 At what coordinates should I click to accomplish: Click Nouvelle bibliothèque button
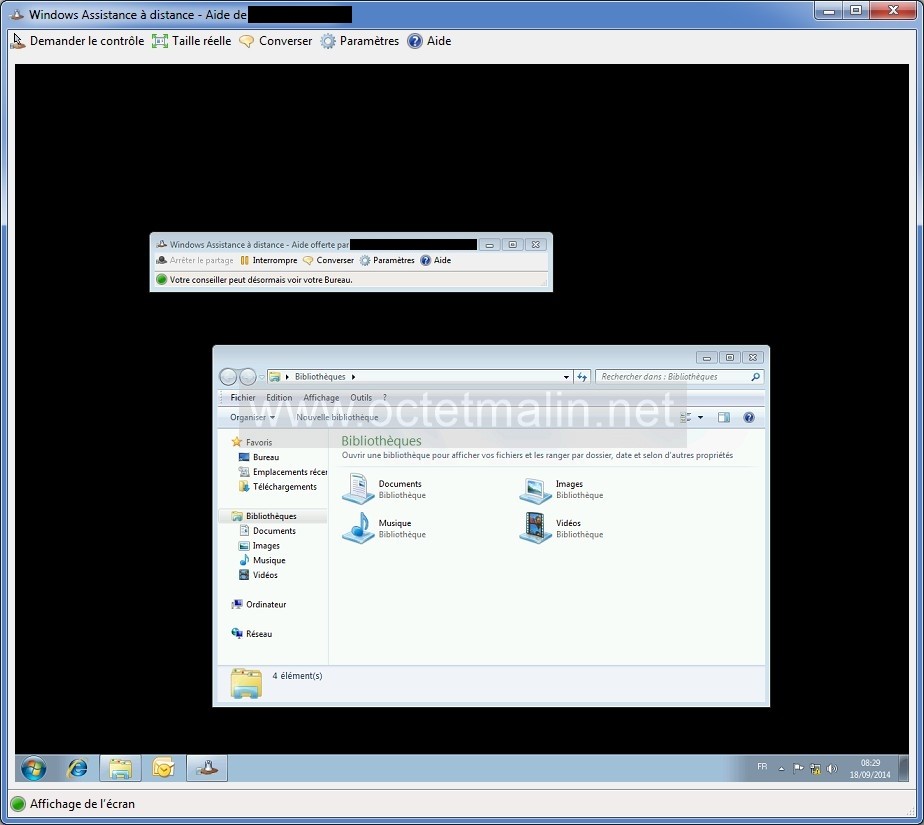tap(337, 417)
